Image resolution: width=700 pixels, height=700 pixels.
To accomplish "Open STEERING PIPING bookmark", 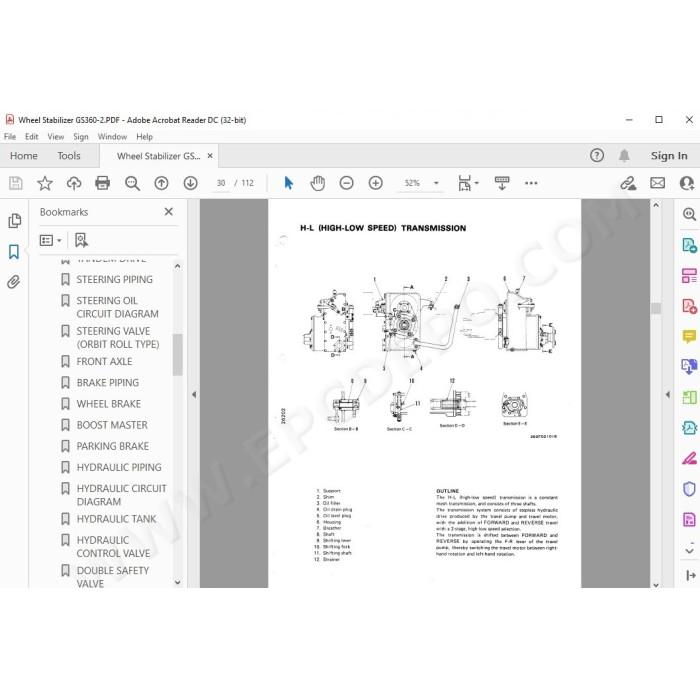I will point(114,279).
